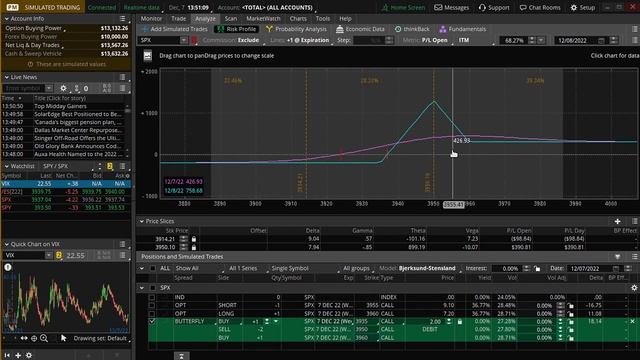Uncheck the BUTTERFLY row checkbox
The image size is (640, 360).
pyautogui.click(x=152, y=322)
